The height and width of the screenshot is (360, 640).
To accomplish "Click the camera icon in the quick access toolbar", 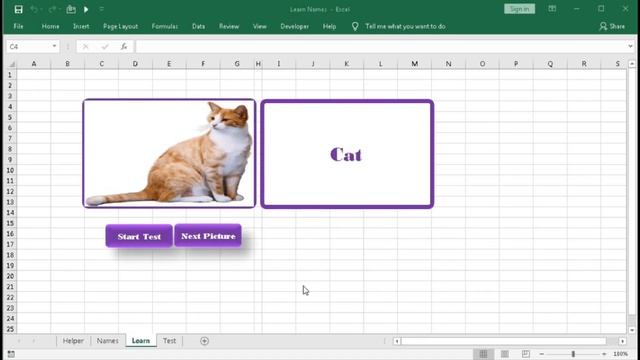I will pos(71,9).
